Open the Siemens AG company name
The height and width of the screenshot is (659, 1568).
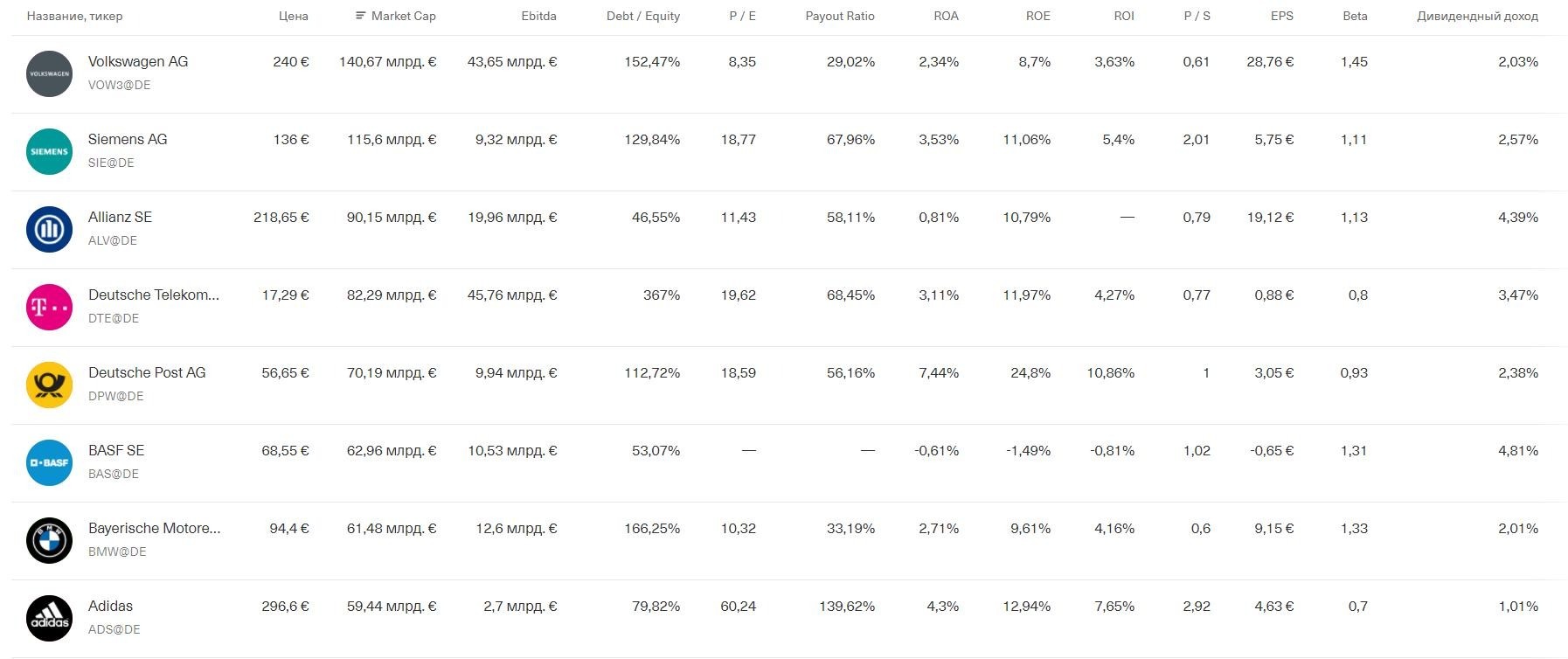click(128, 139)
